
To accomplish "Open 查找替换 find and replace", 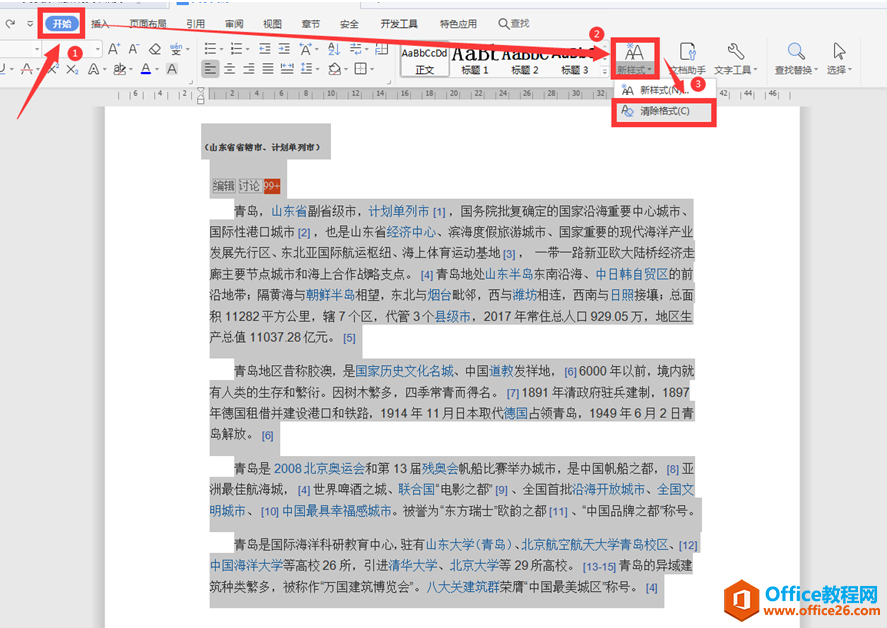I will tap(796, 59).
